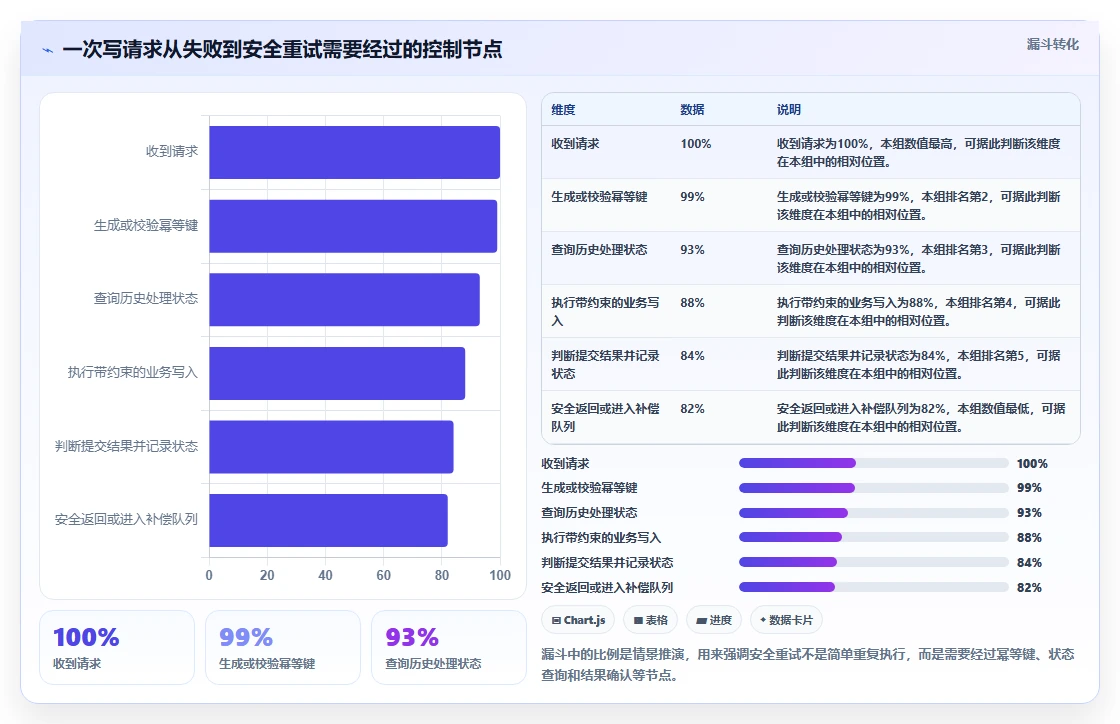Click table cell 执行带约束的业务写入
The height and width of the screenshot is (724, 1120).
pos(605,311)
